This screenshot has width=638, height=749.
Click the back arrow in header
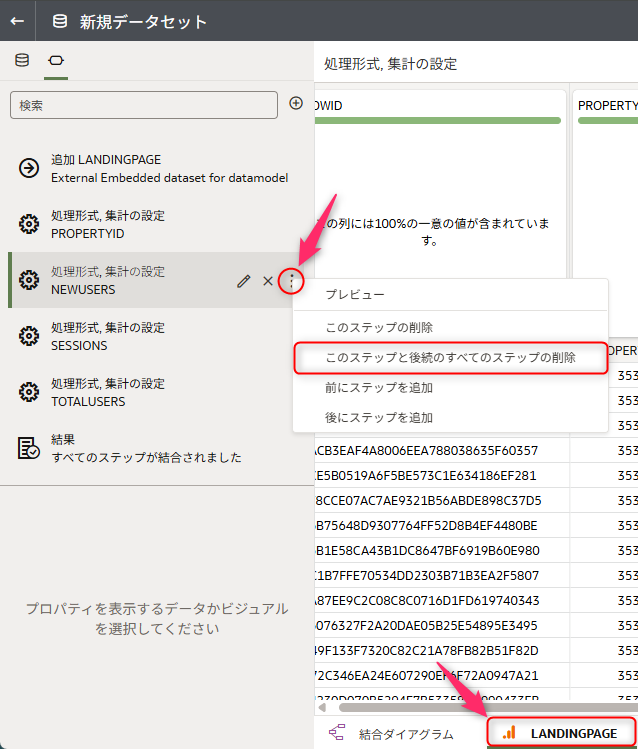coord(17,21)
